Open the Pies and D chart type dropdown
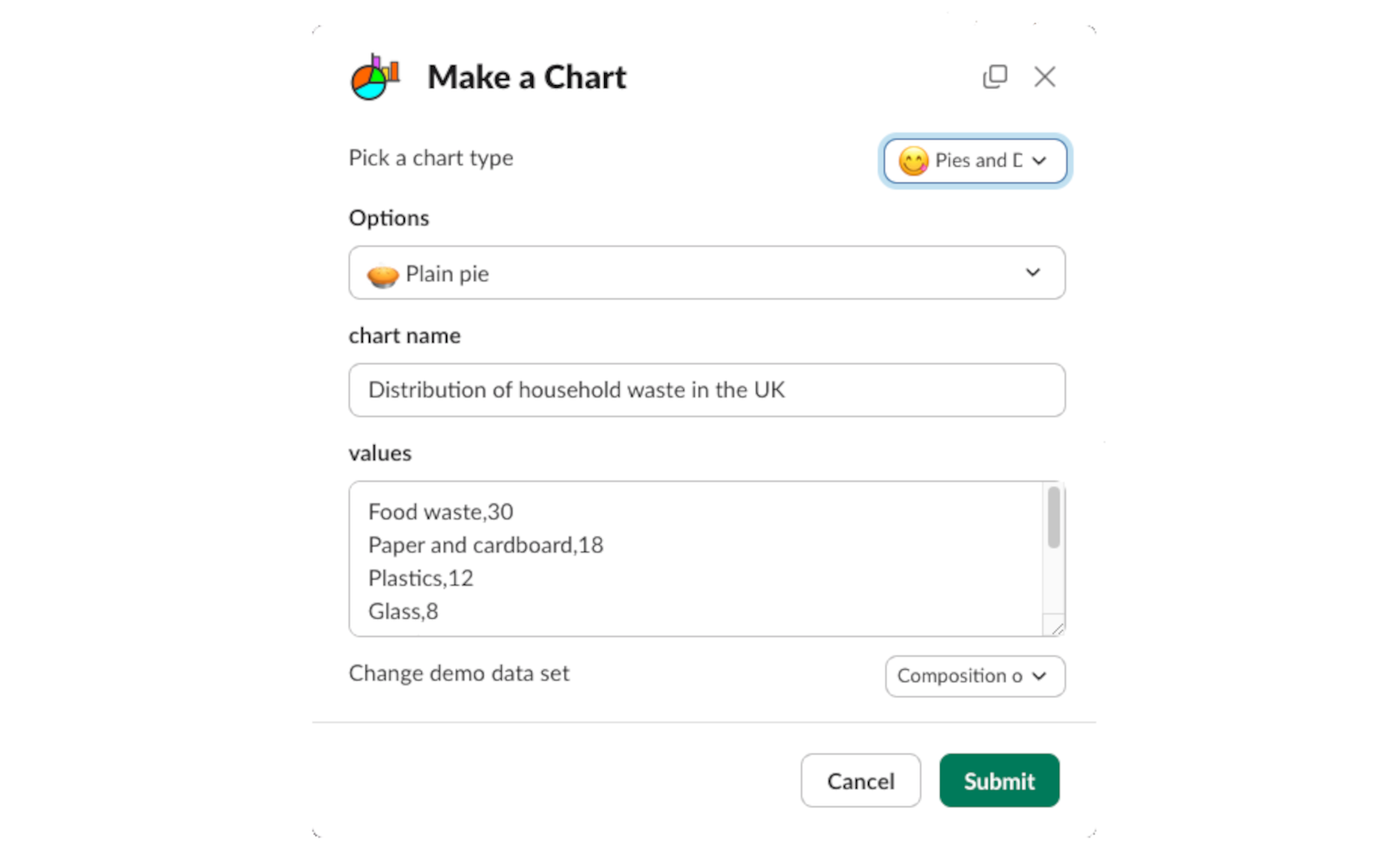Image resolution: width=1389 pixels, height=868 pixels. point(975,161)
